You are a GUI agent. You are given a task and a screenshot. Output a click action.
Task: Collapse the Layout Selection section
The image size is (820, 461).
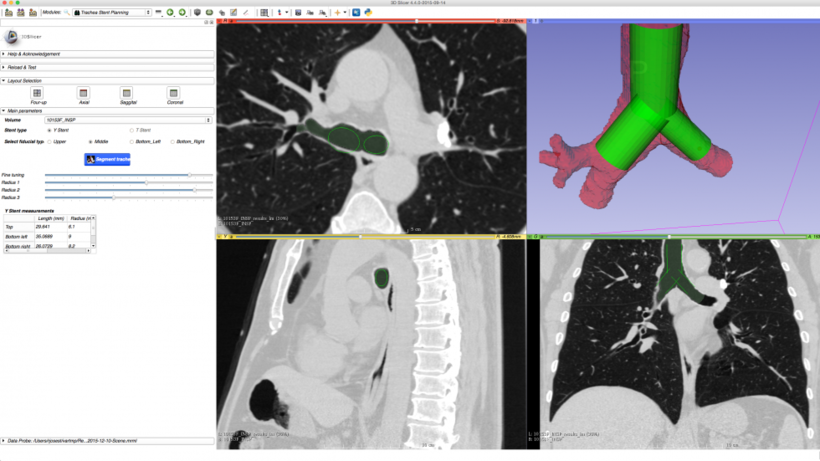[107, 81]
